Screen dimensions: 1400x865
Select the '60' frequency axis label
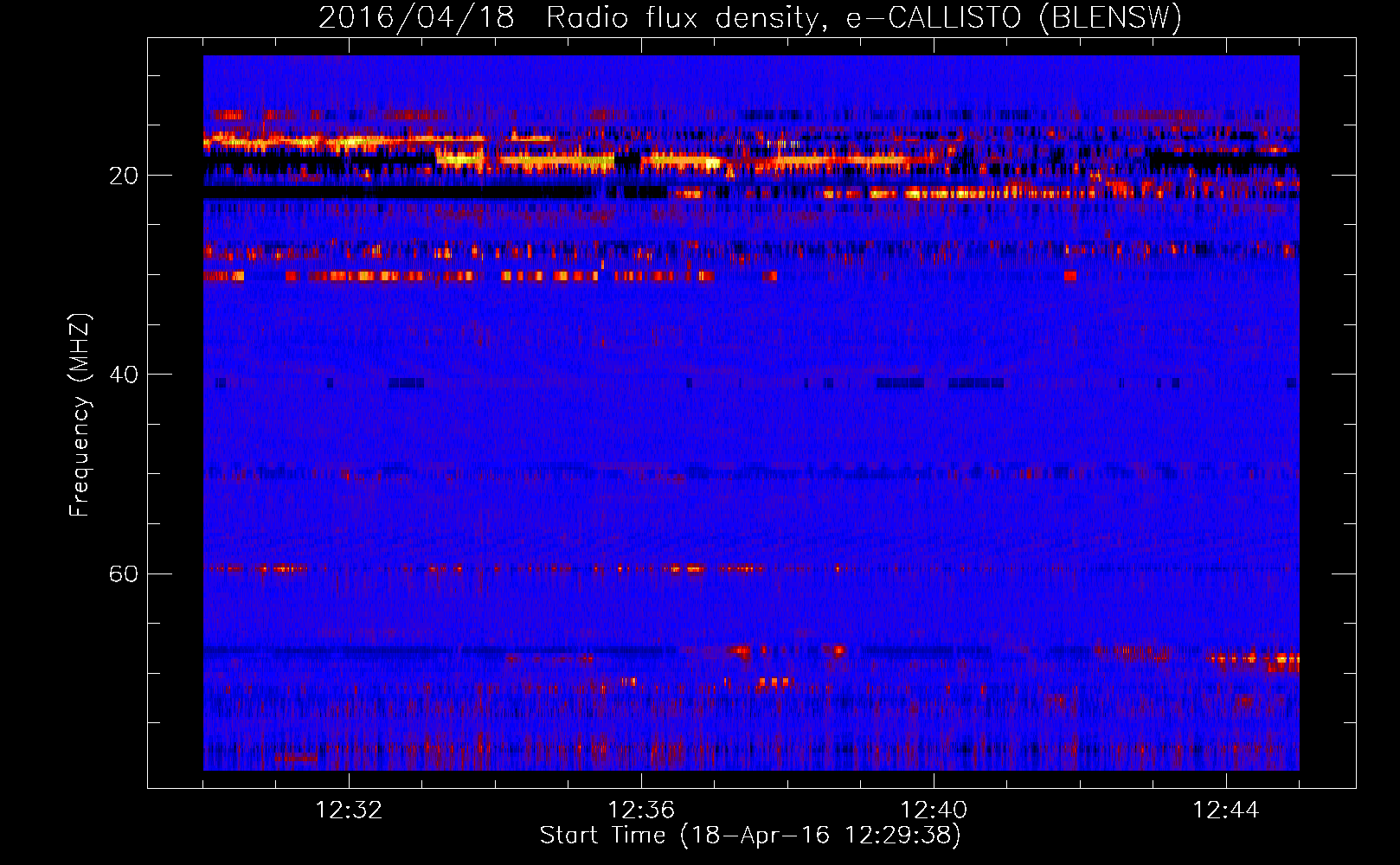click(123, 573)
